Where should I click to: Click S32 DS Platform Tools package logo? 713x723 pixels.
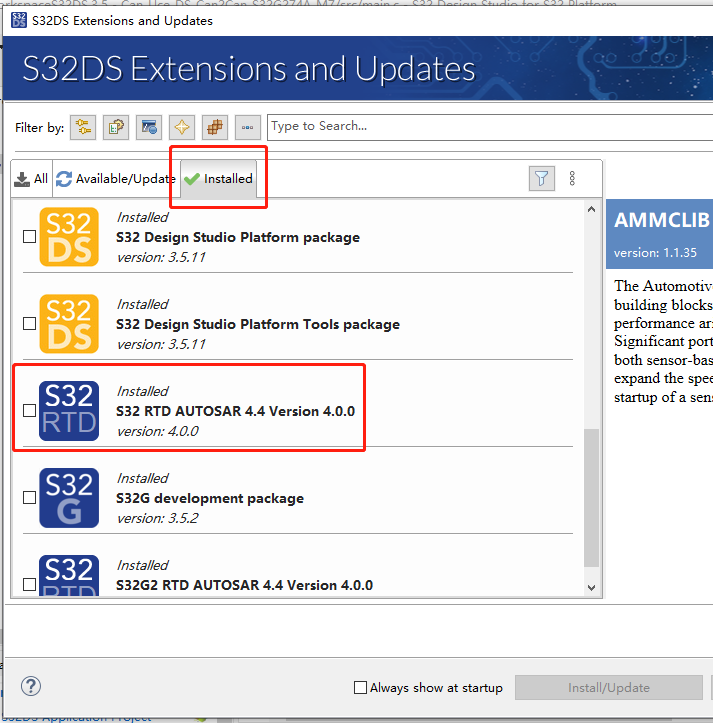tap(69, 324)
